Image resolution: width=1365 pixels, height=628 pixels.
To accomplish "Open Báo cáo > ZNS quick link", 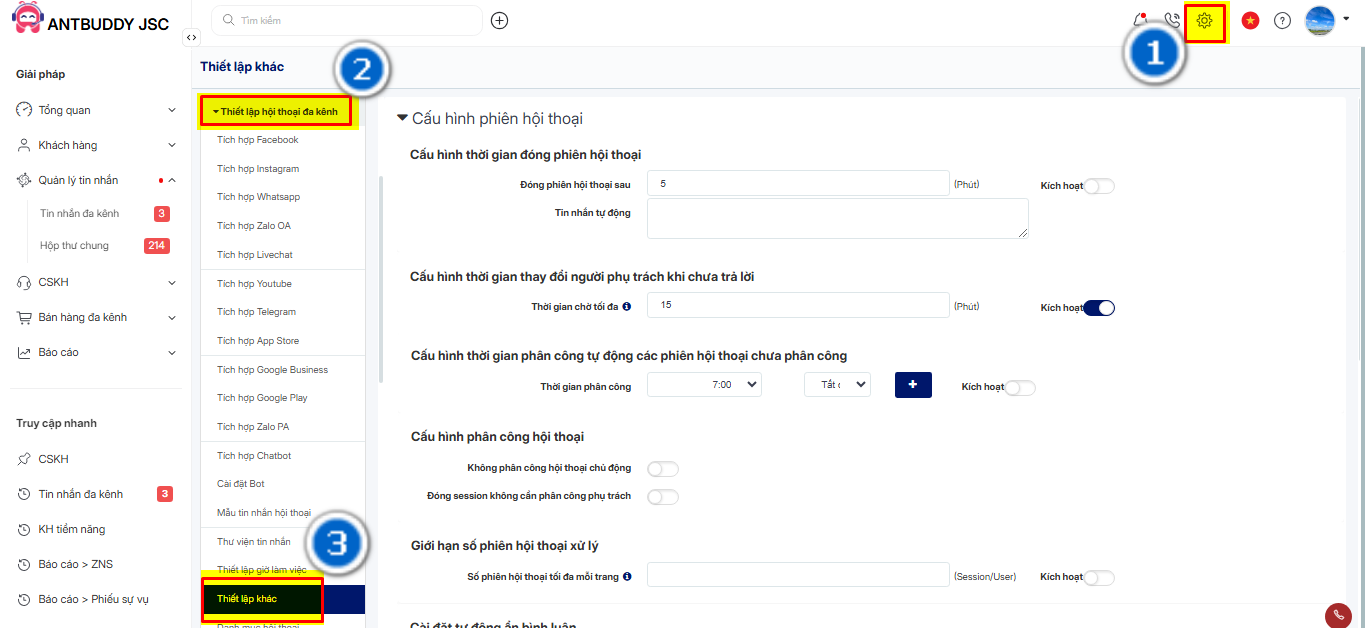I will pos(75,564).
